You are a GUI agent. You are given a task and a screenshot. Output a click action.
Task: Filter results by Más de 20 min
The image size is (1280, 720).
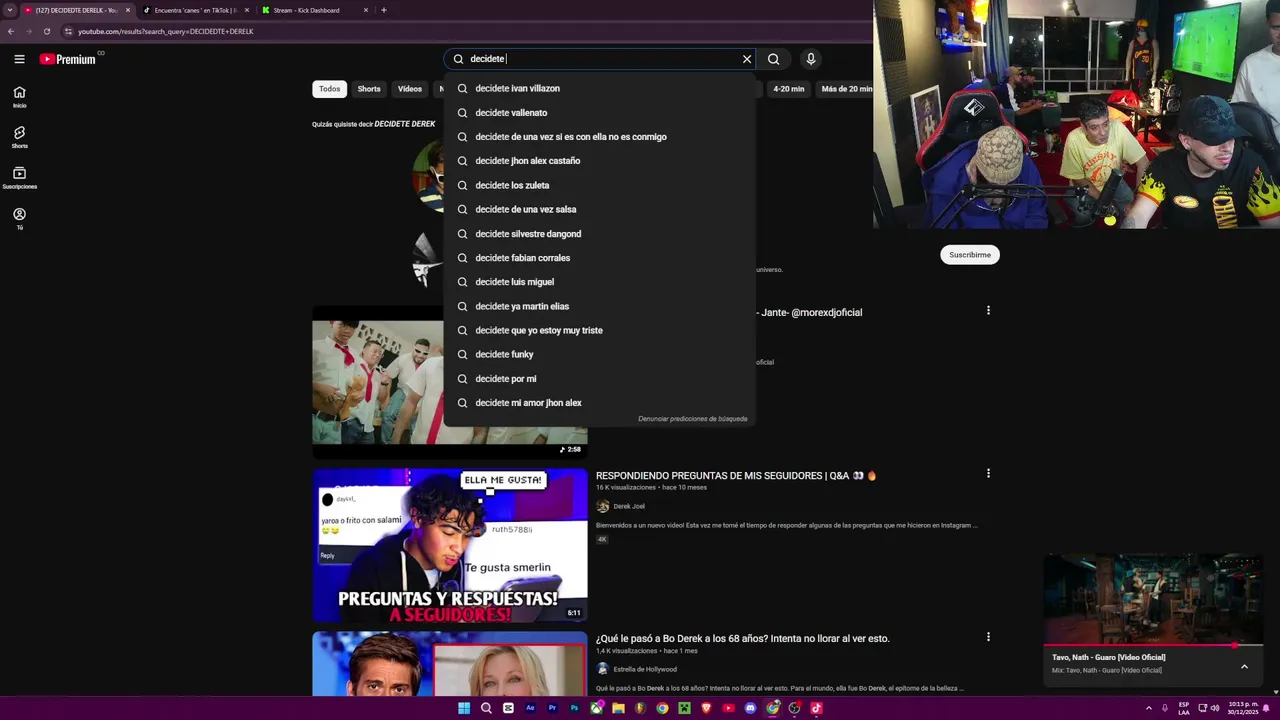pos(846,89)
